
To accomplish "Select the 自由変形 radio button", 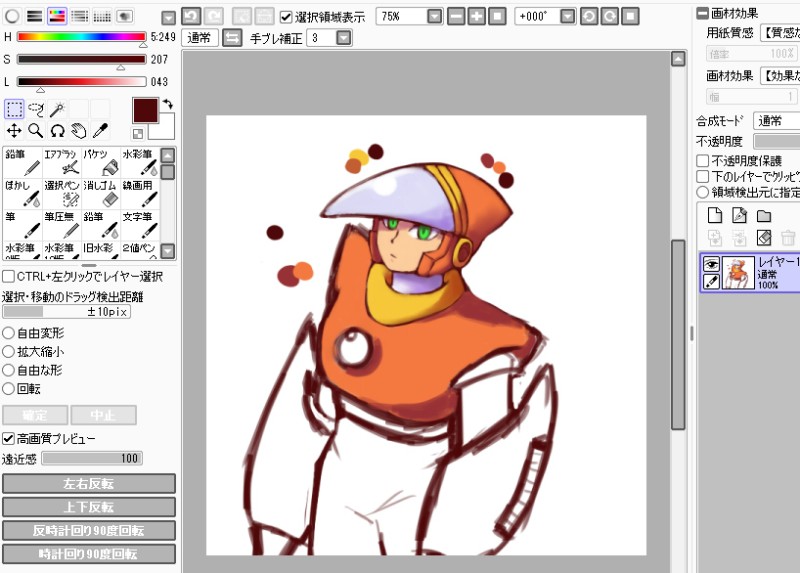I will (x=8, y=333).
